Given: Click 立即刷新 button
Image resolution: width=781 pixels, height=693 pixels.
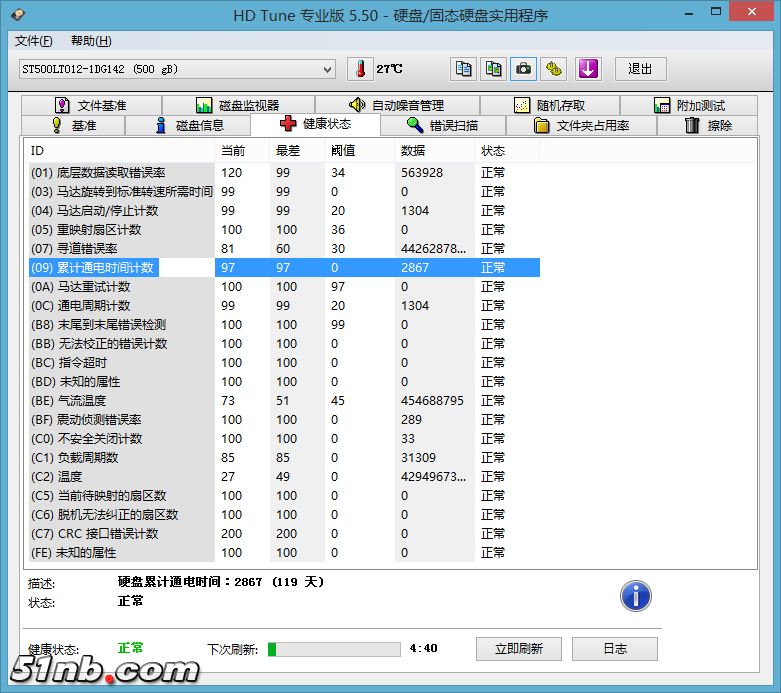Looking at the screenshot, I should (519, 649).
